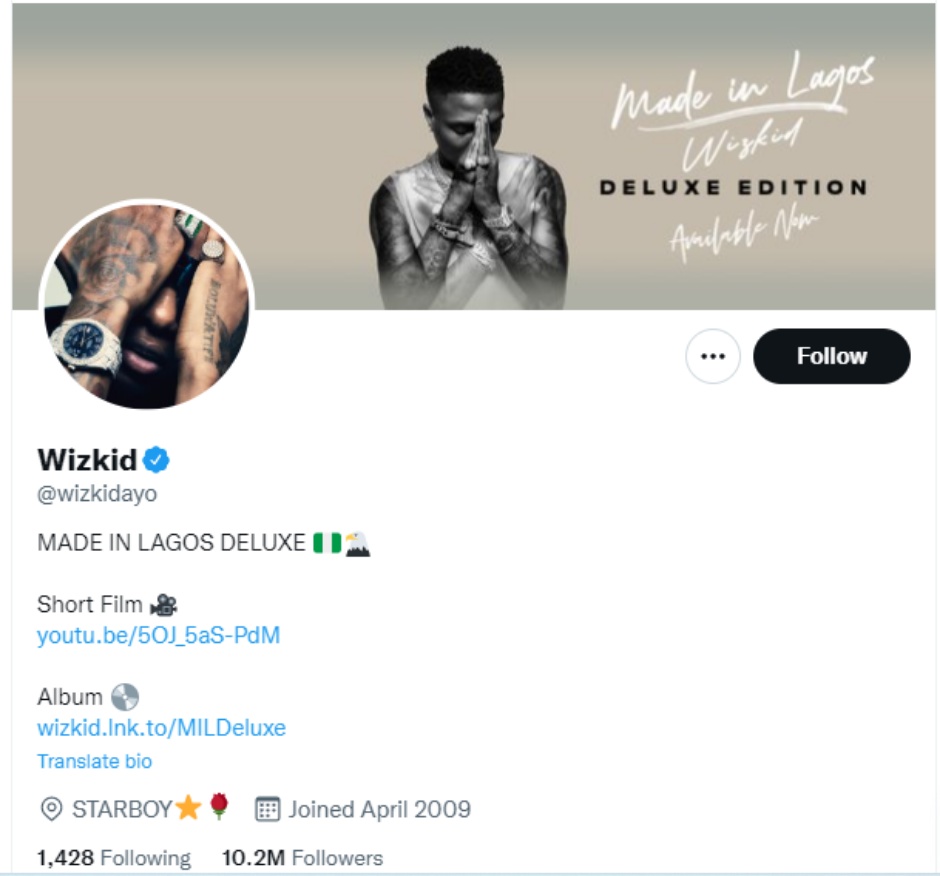Click the CD disc emoji beside Album
Screen dimensions: 940x876
125,697
